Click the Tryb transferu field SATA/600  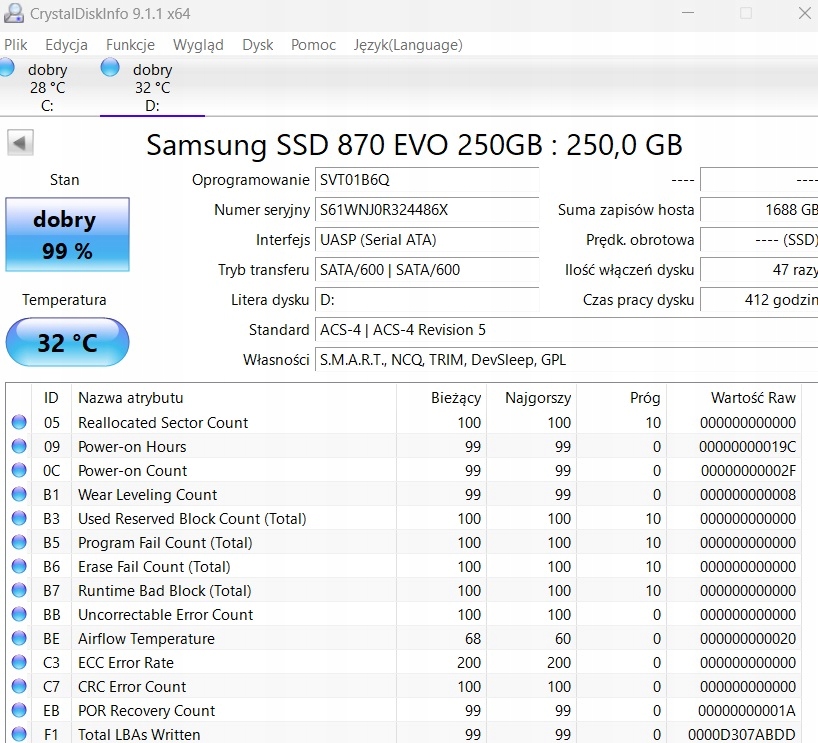coord(427,270)
